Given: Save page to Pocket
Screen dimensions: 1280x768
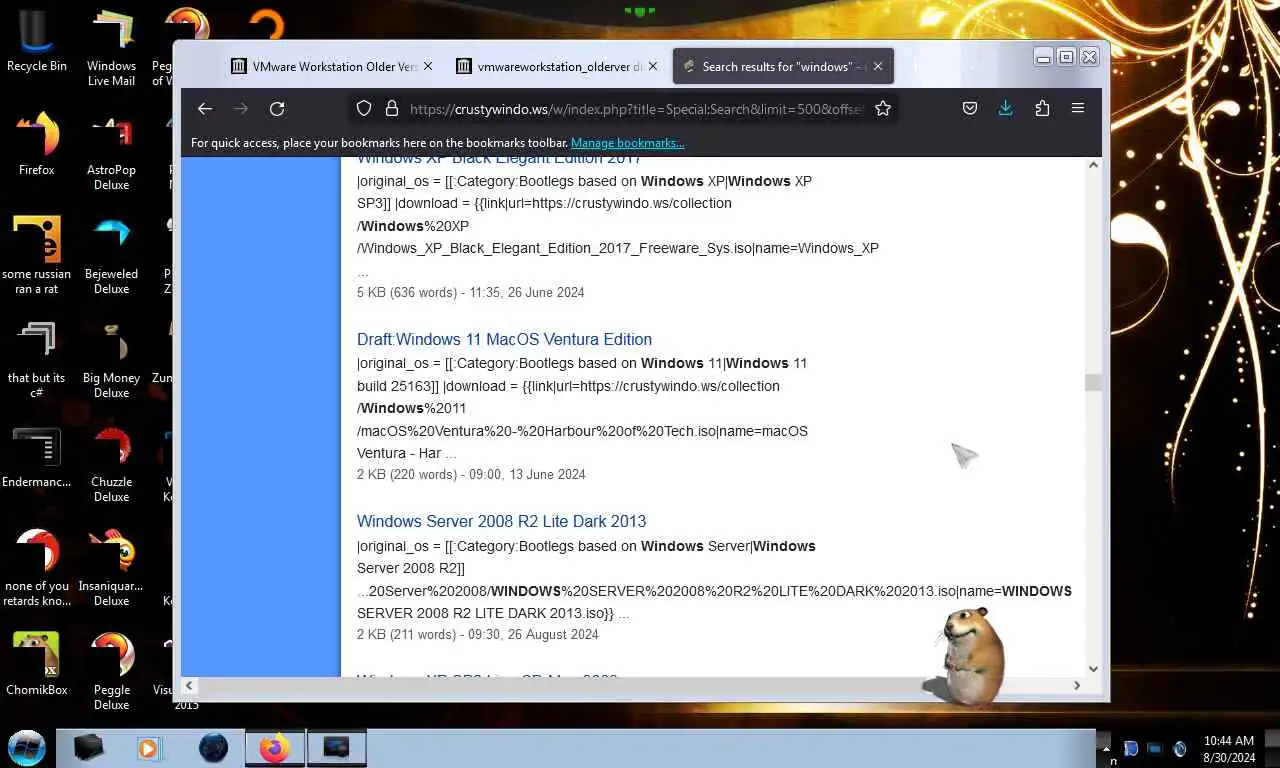Looking at the screenshot, I should pos(970,108).
